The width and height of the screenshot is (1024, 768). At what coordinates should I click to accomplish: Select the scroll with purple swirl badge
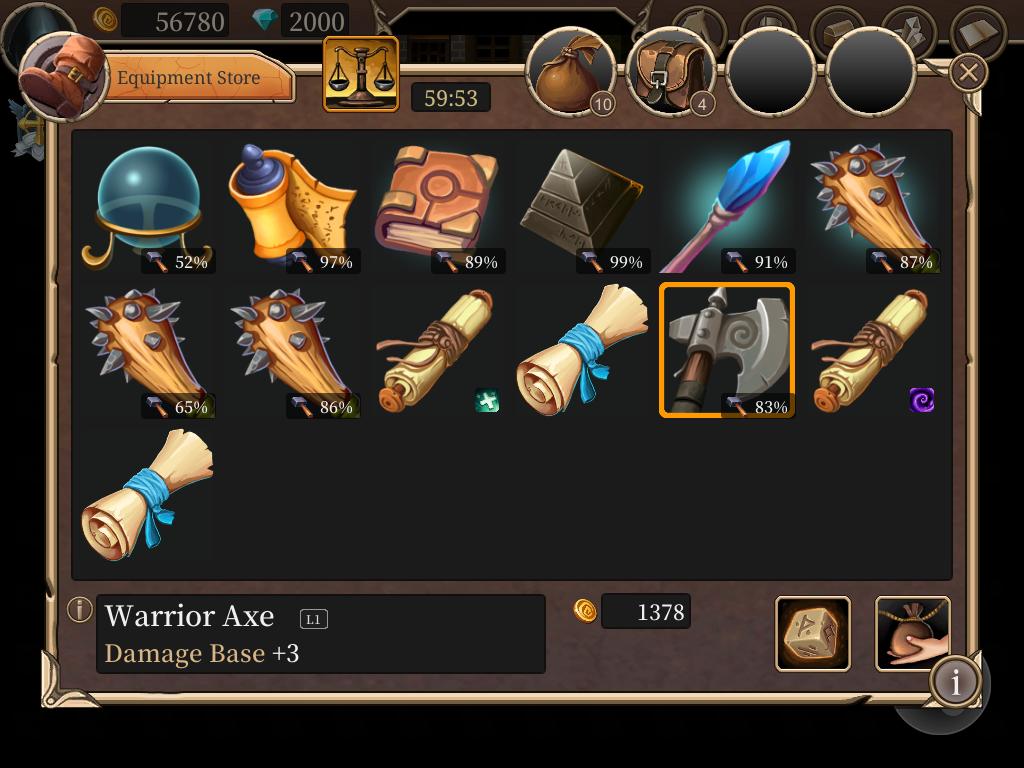tap(872, 350)
